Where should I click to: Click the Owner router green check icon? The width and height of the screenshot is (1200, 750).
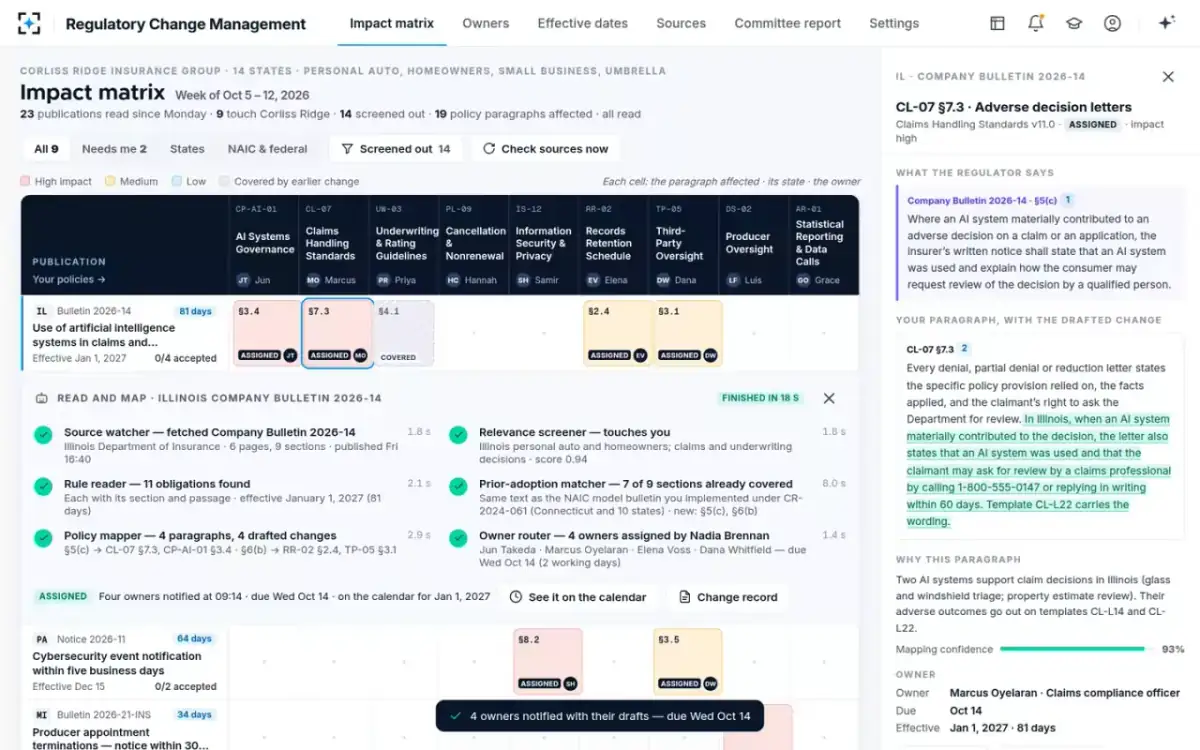(x=458, y=538)
